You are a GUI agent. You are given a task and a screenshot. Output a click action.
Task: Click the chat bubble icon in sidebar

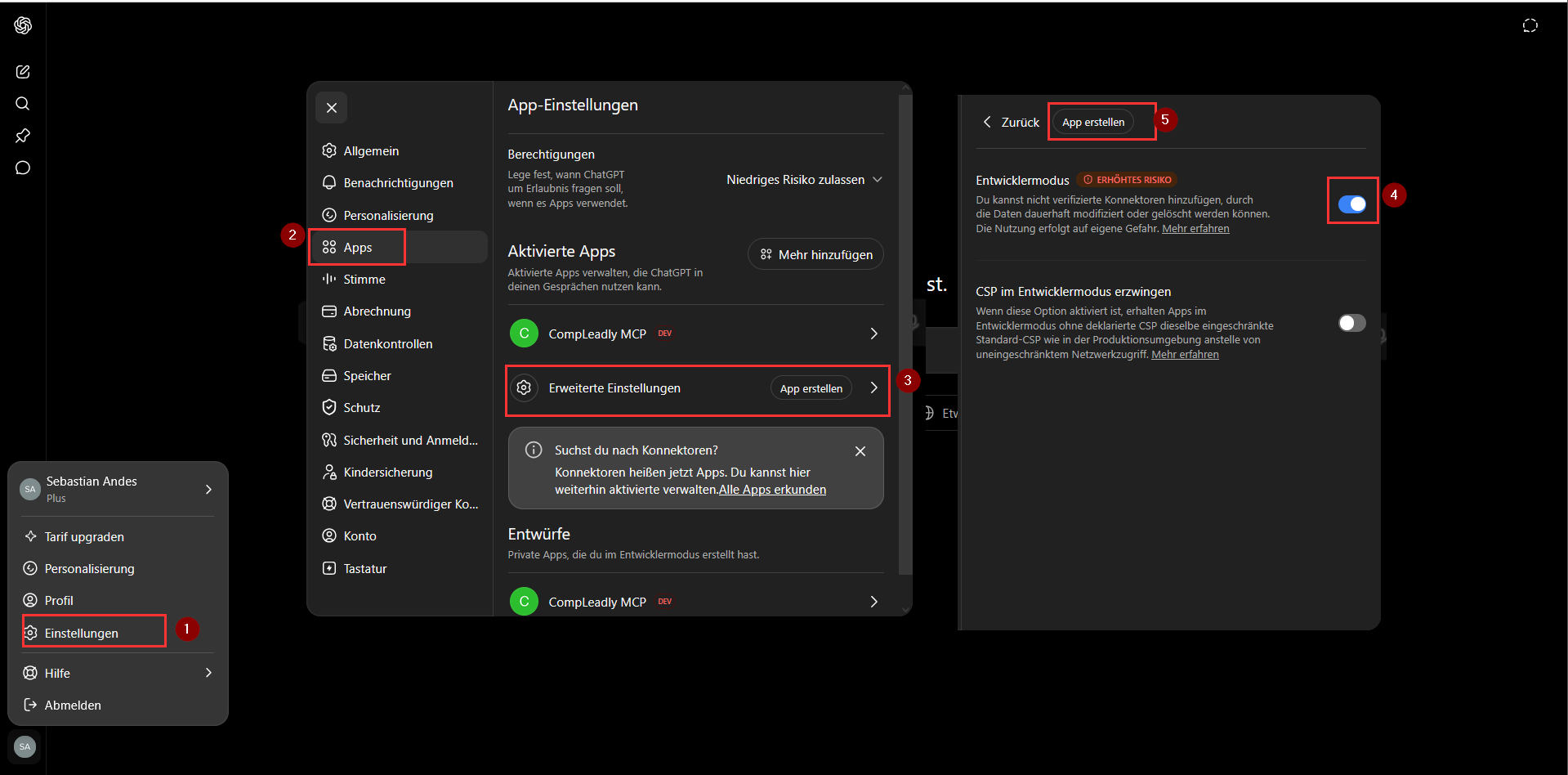pos(23,168)
